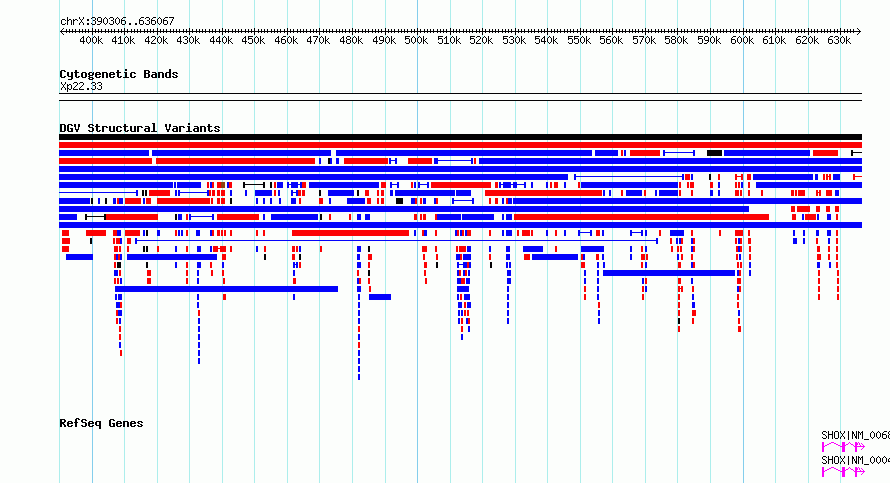Select blue variant spanning 560k to 598k
This screenshot has height=483, width=890.
pyautogui.click(x=669, y=273)
